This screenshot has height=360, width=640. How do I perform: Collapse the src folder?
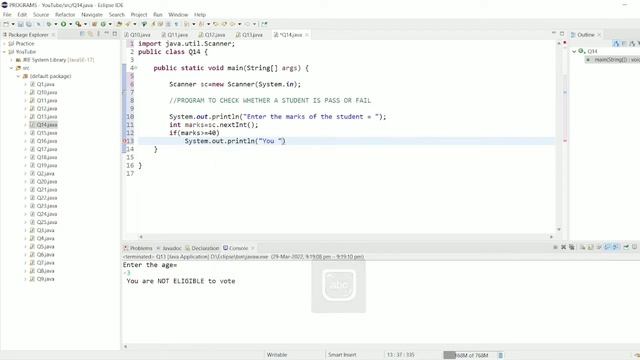[11, 68]
